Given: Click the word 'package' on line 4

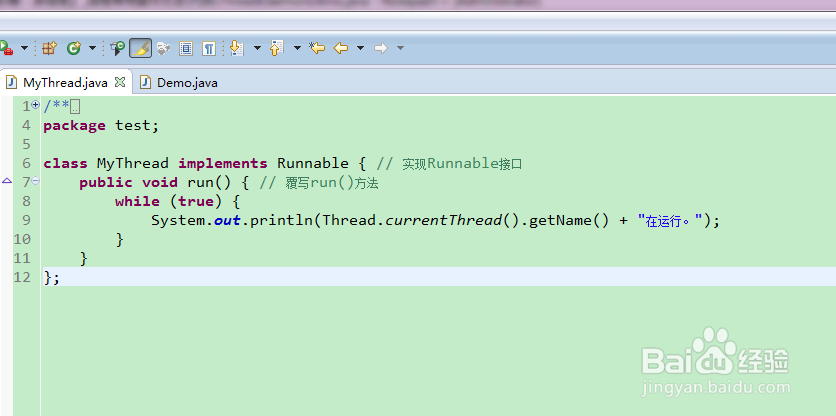Looking at the screenshot, I should [75, 126].
